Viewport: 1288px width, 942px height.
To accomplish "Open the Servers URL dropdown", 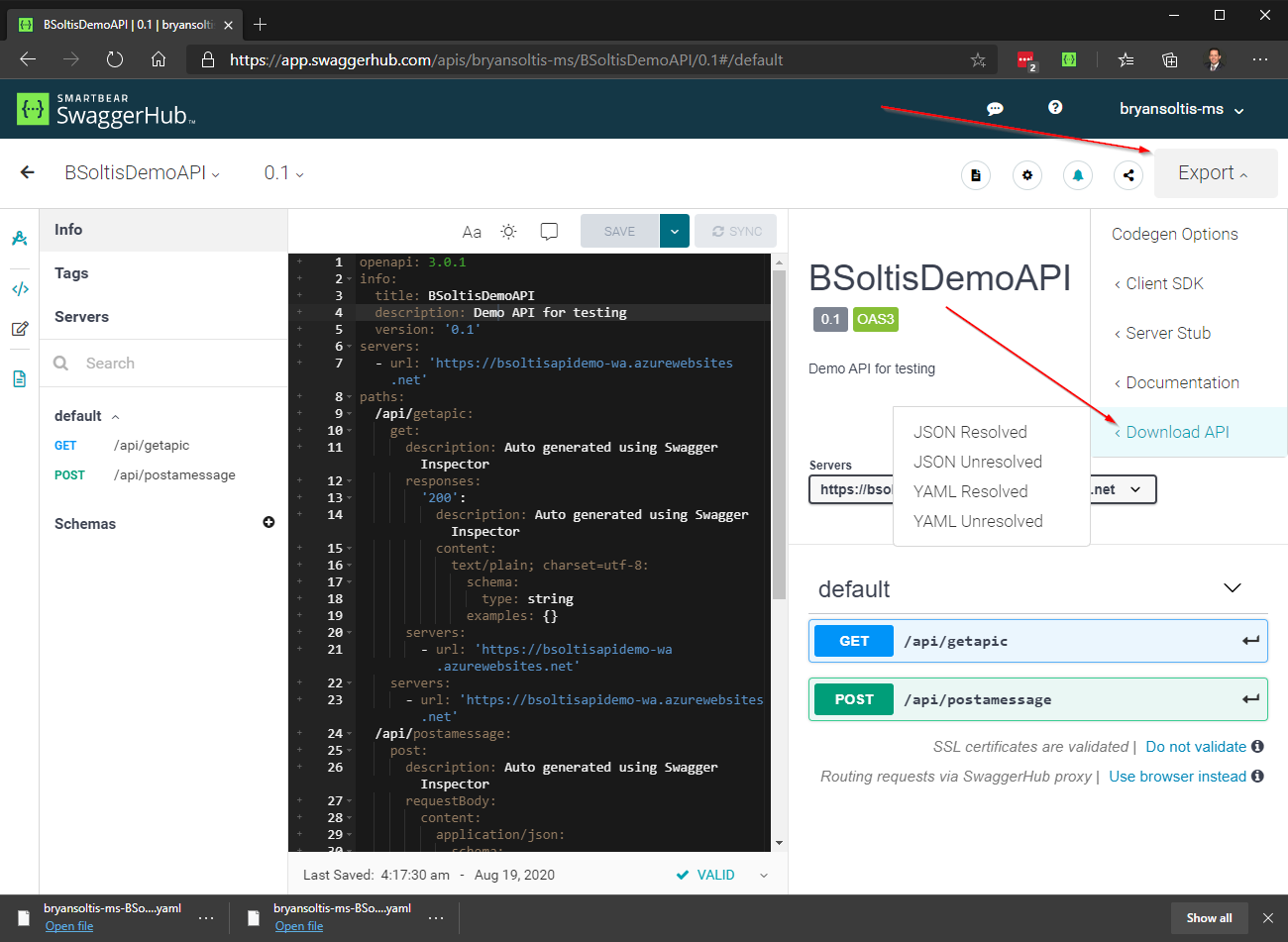I will [983, 489].
